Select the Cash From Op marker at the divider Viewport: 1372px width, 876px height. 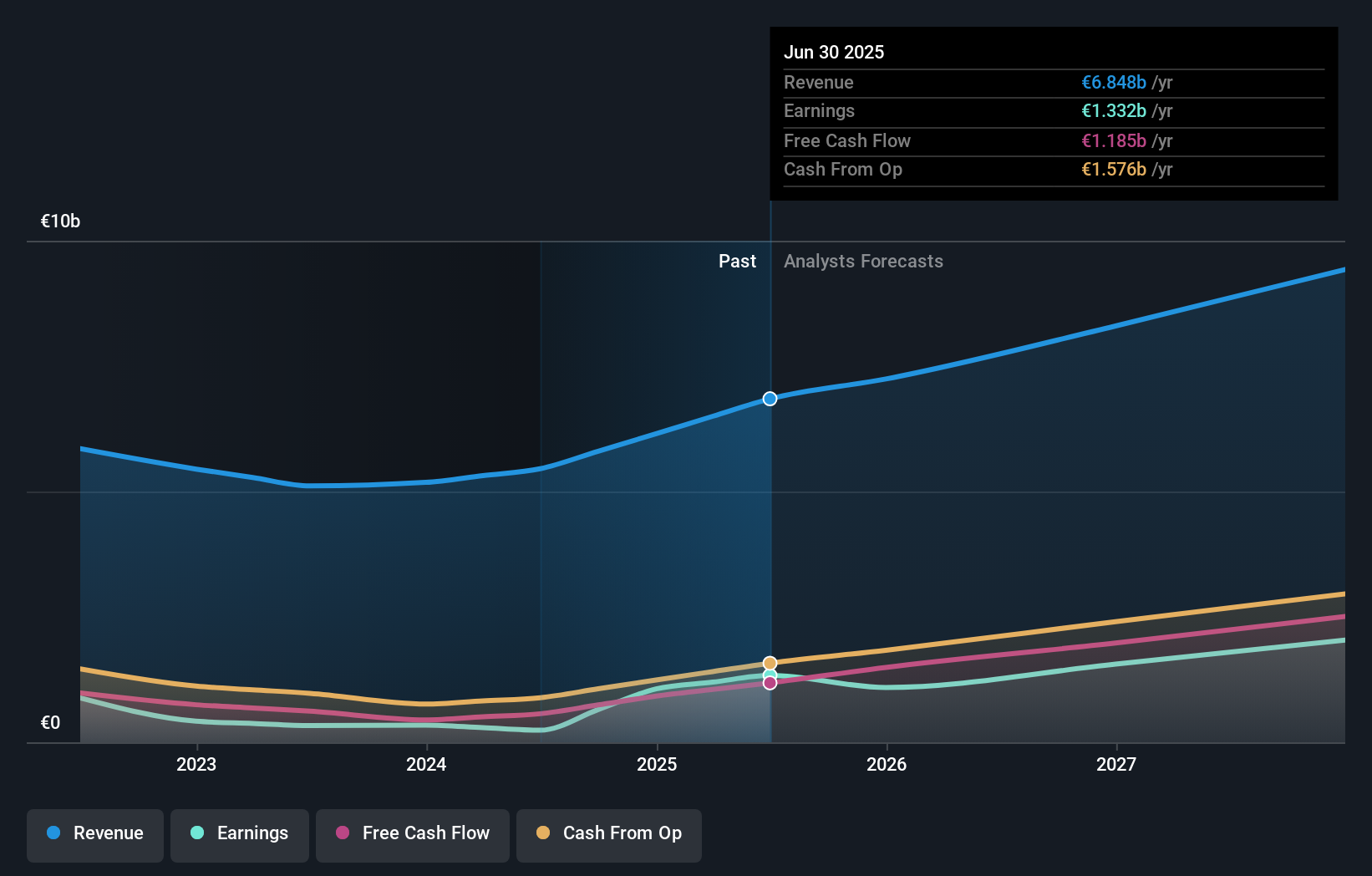769,662
